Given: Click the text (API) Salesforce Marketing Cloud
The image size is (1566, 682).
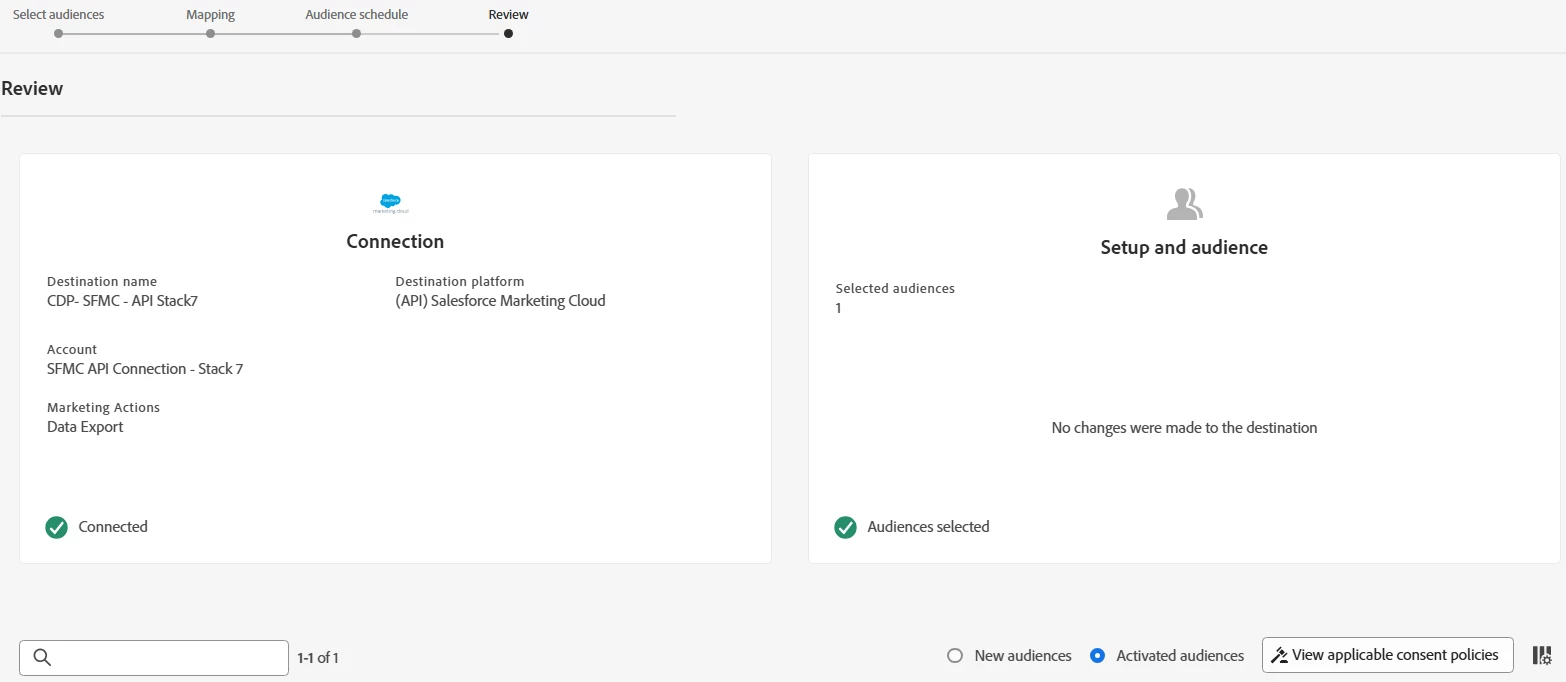Looking at the screenshot, I should pos(500,300).
